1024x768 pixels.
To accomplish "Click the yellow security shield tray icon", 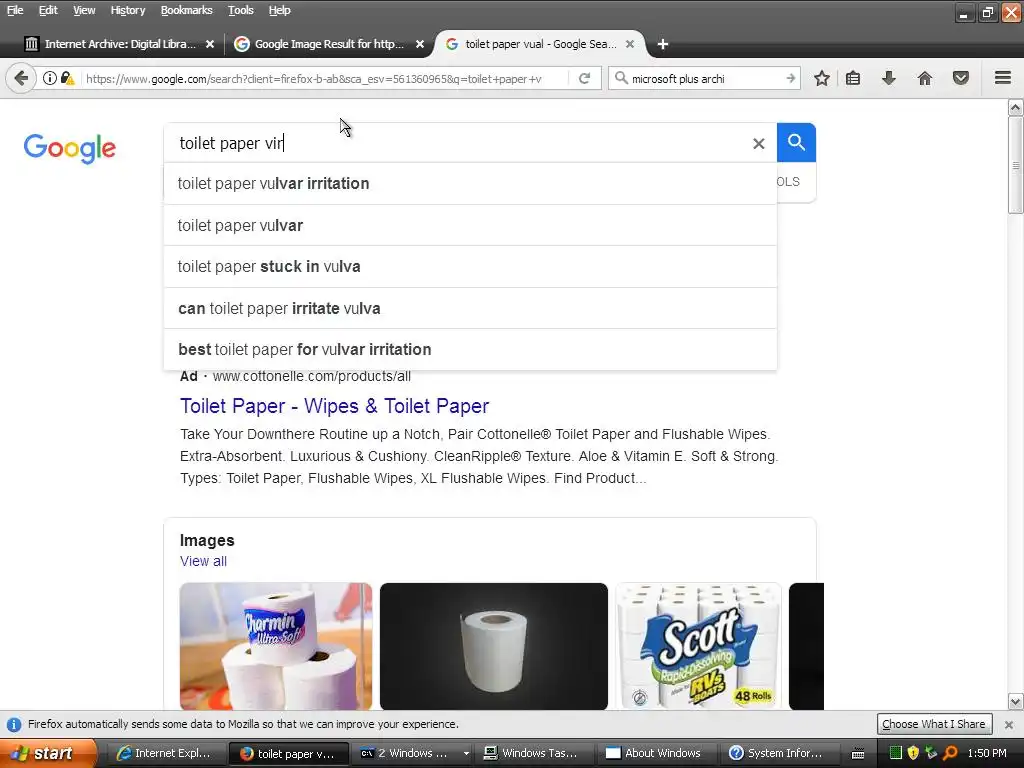I will tap(913, 753).
